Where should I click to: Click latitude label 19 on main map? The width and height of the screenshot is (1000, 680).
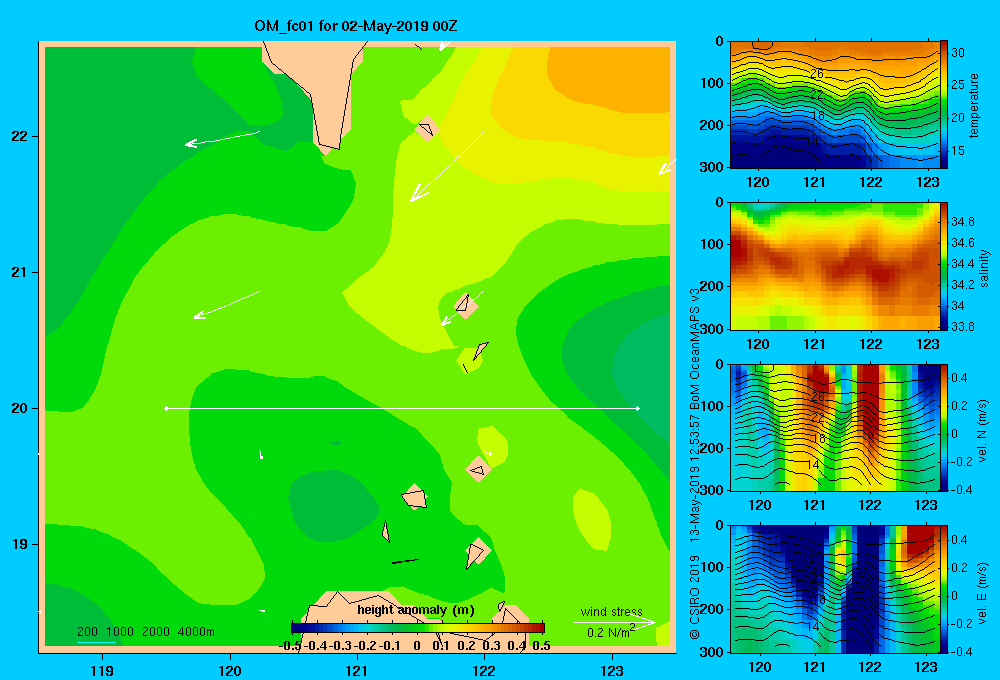20,544
